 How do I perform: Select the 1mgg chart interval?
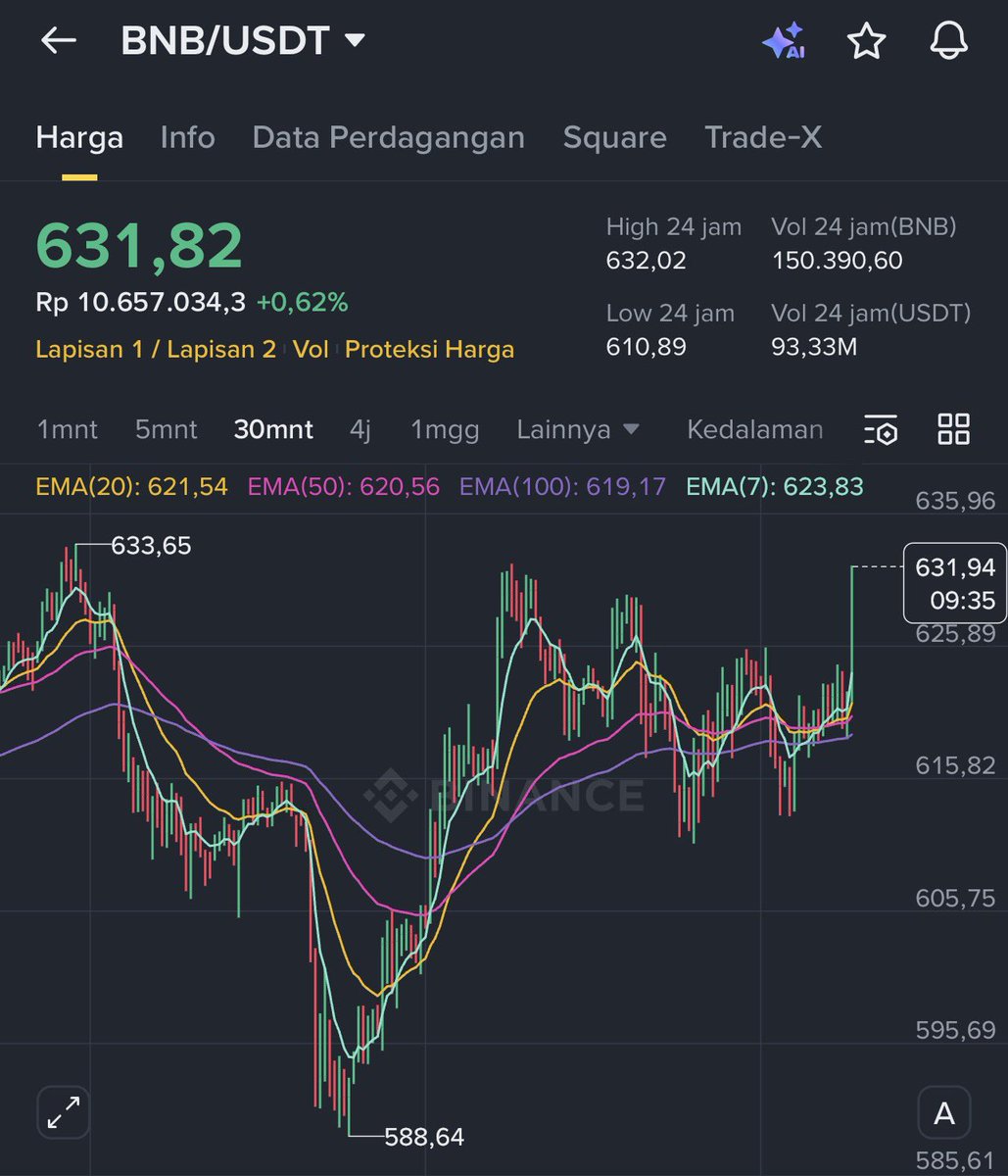click(445, 429)
